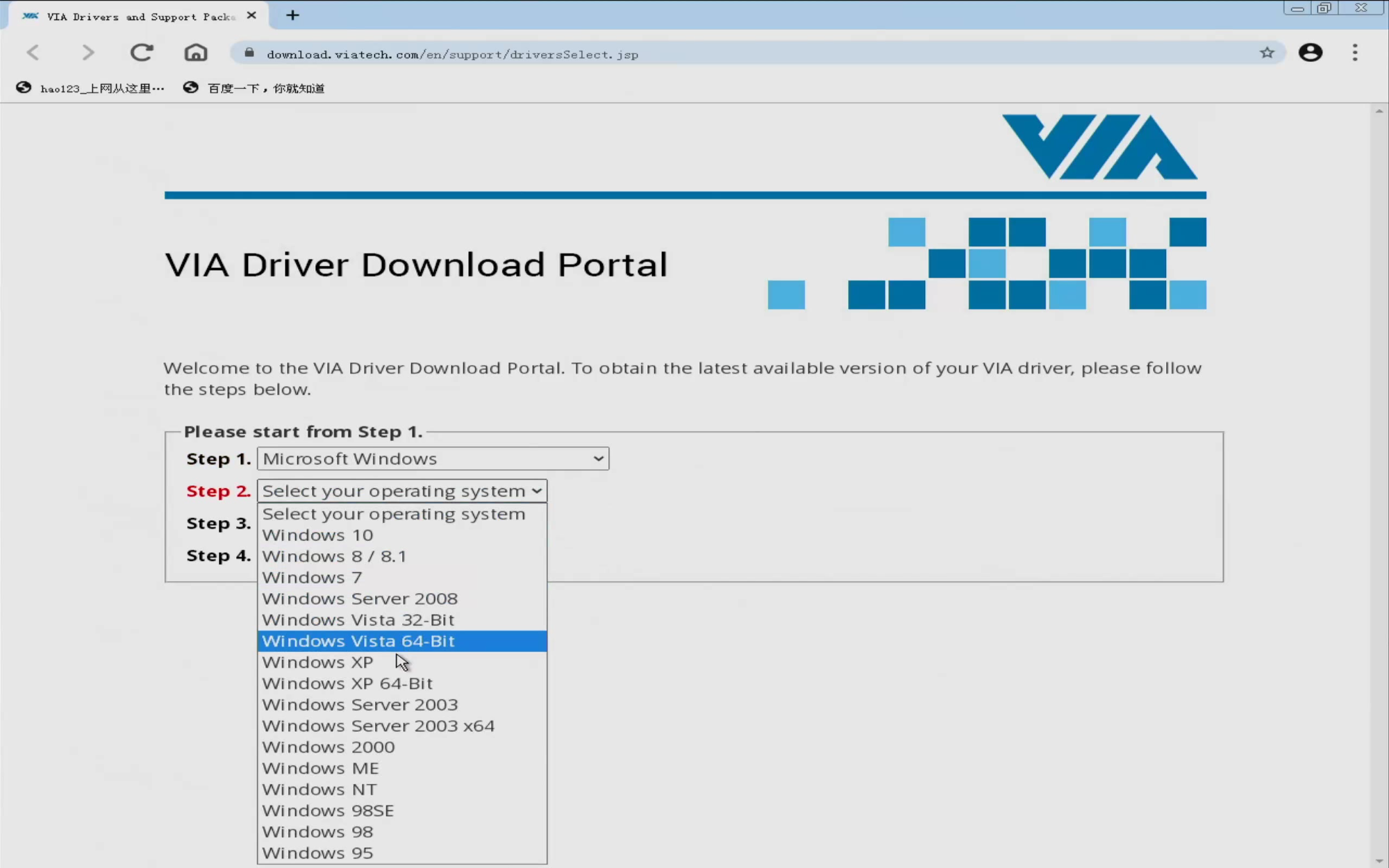Select Windows 2000 option

pyautogui.click(x=402, y=747)
